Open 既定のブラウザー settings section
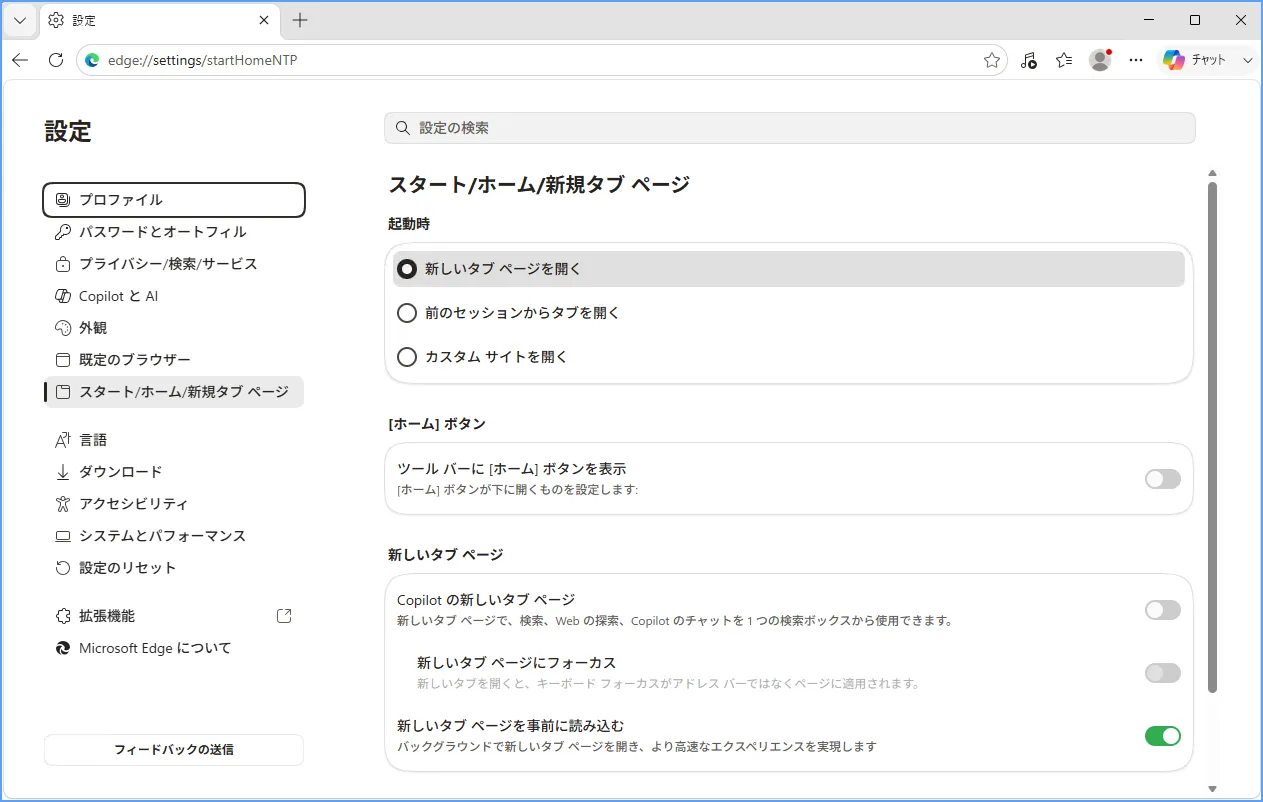This screenshot has height=802, width=1263. (174, 360)
